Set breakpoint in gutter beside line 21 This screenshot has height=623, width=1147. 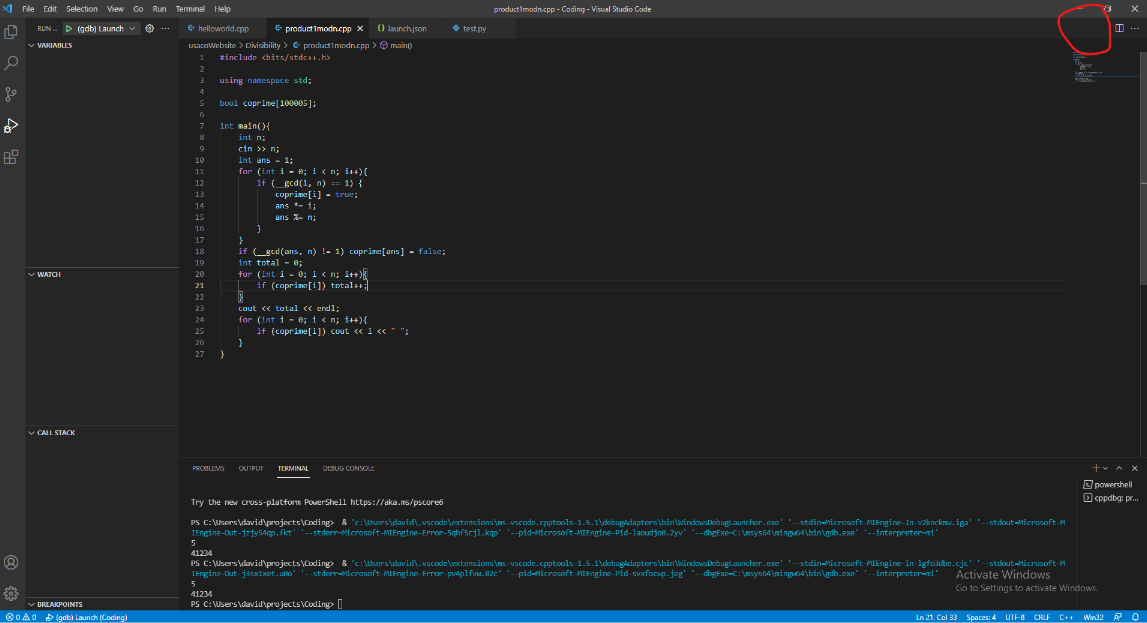(185, 285)
